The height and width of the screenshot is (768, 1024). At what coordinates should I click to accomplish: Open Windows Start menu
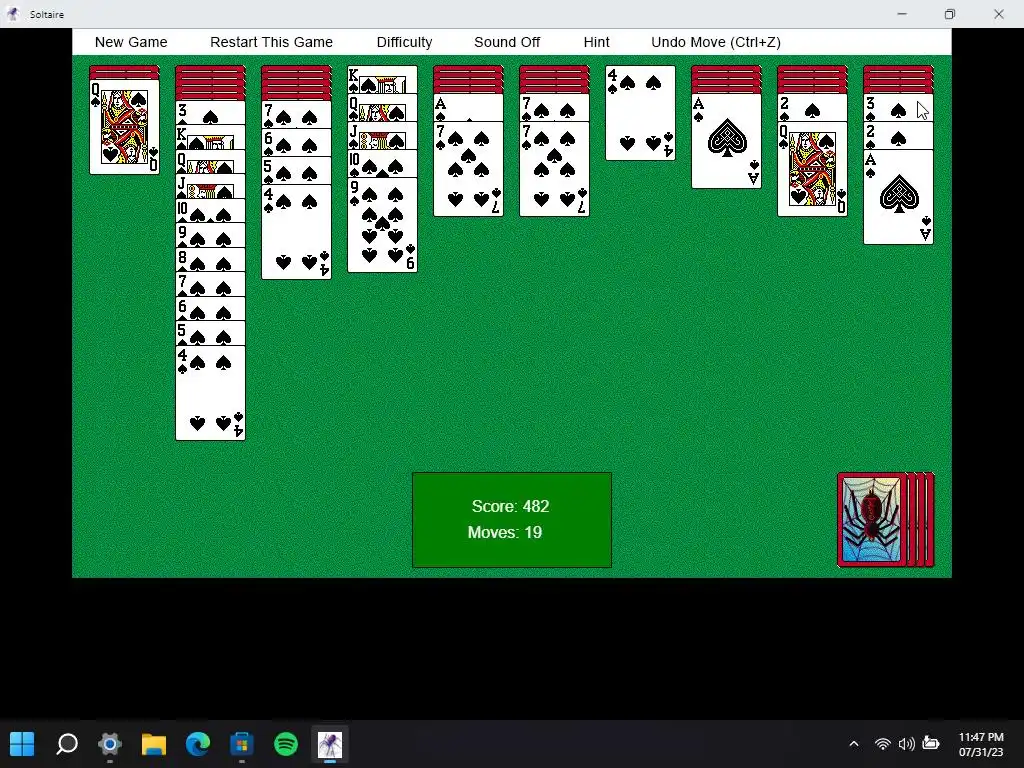(22, 743)
